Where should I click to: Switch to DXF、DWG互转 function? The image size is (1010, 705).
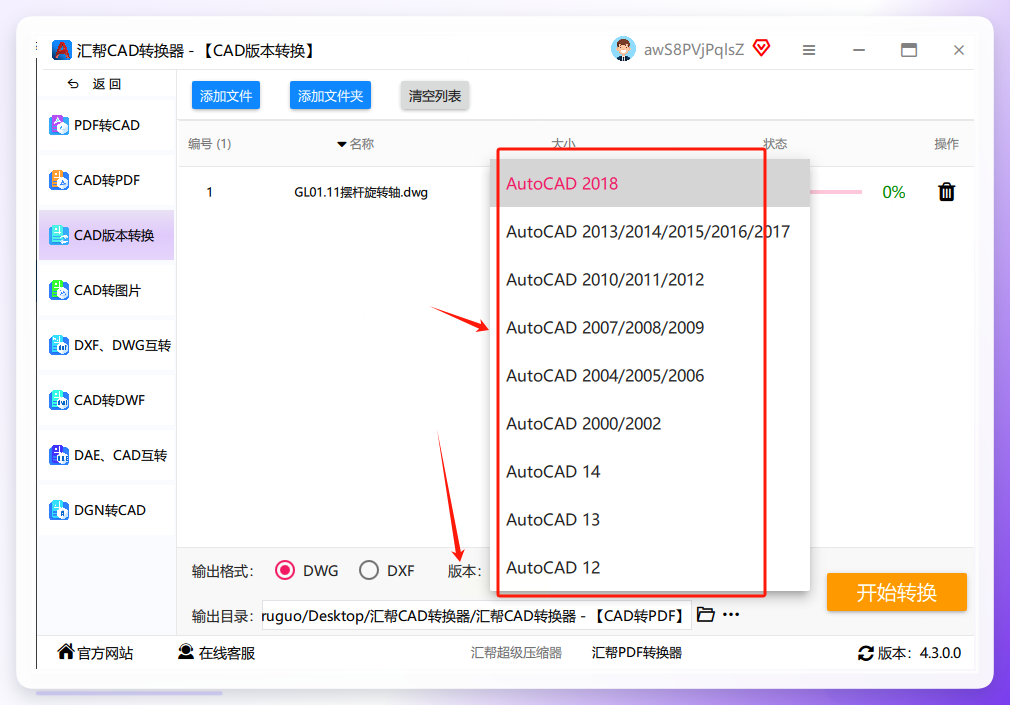point(107,345)
